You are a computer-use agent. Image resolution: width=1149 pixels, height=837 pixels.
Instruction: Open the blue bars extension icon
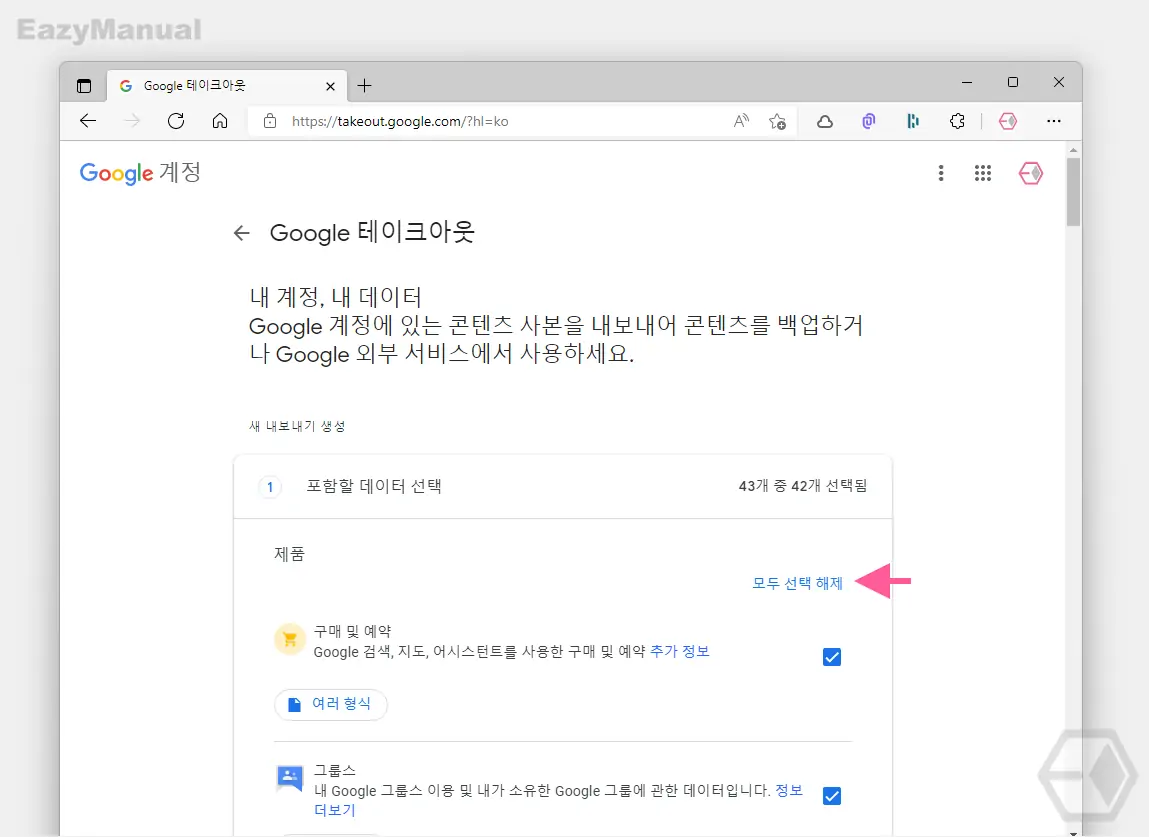[913, 121]
